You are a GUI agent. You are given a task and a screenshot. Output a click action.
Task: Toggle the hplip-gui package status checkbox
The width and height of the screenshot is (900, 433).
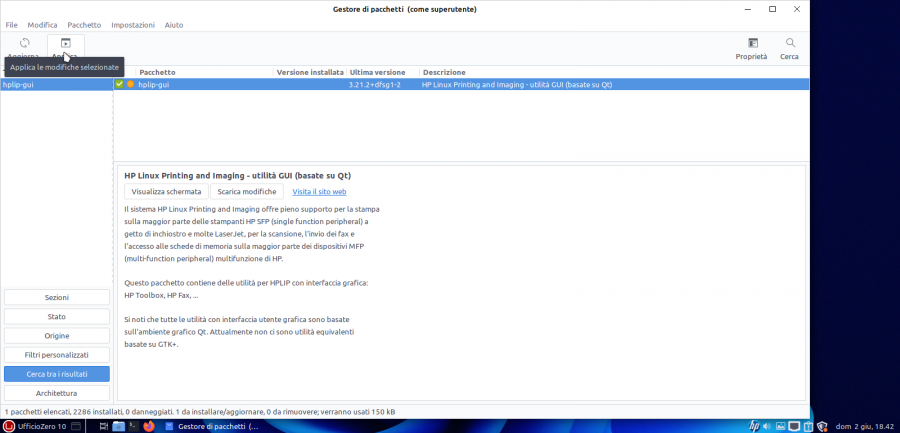(120, 85)
